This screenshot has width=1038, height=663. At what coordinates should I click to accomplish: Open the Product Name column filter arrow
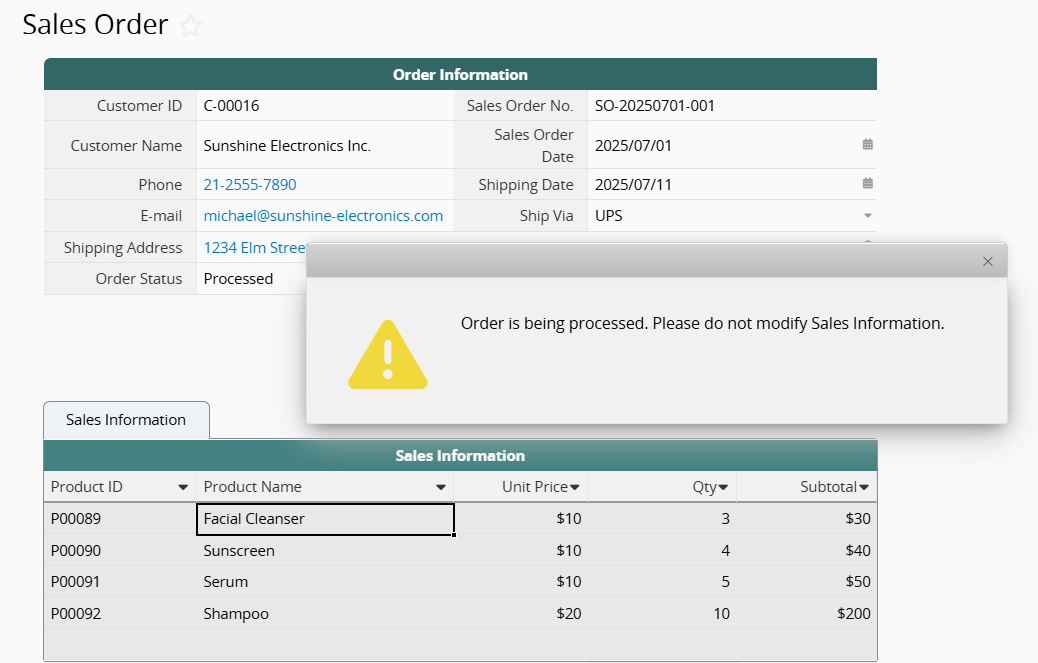click(441, 487)
